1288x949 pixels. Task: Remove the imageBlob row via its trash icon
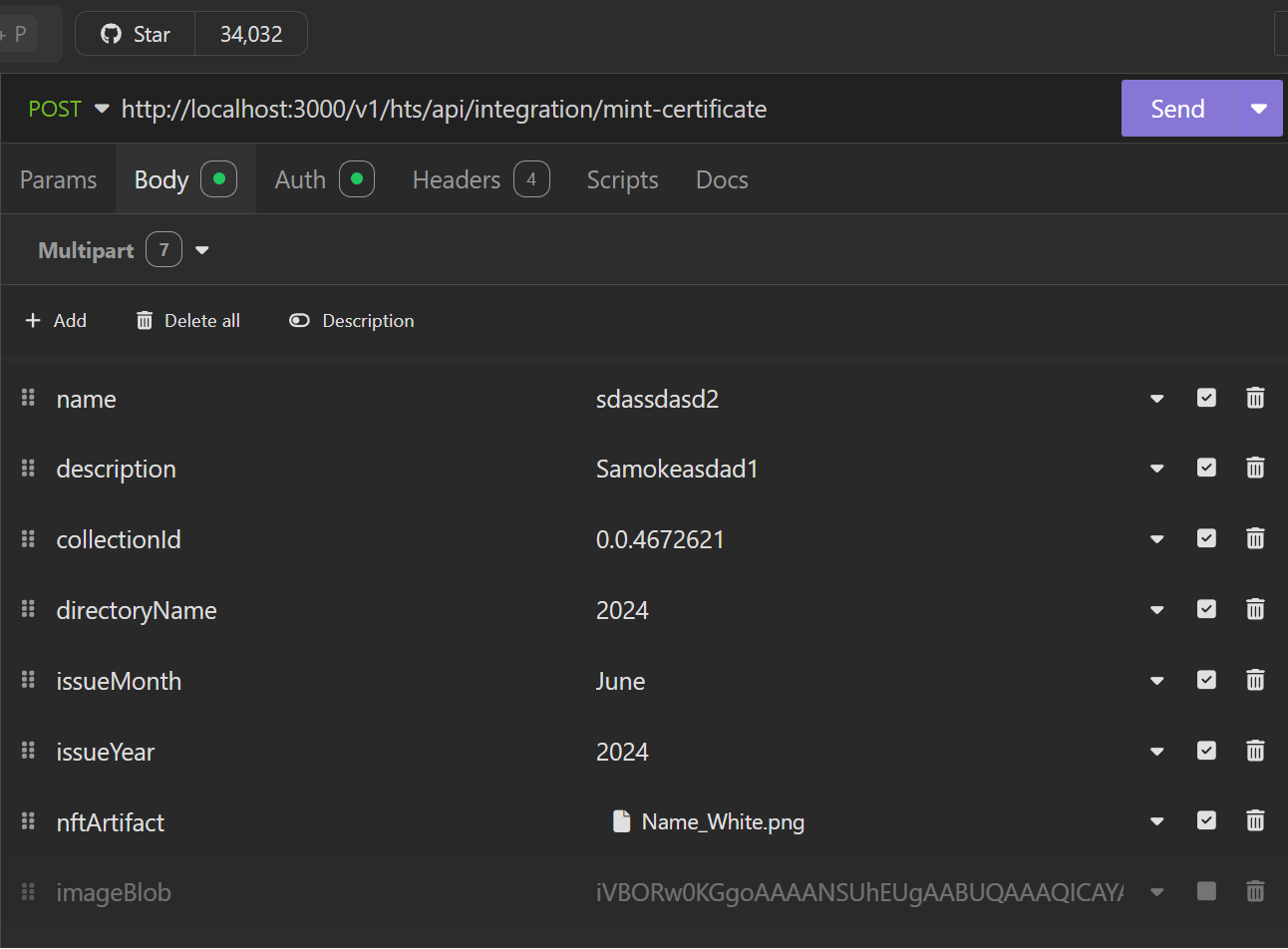coord(1255,891)
